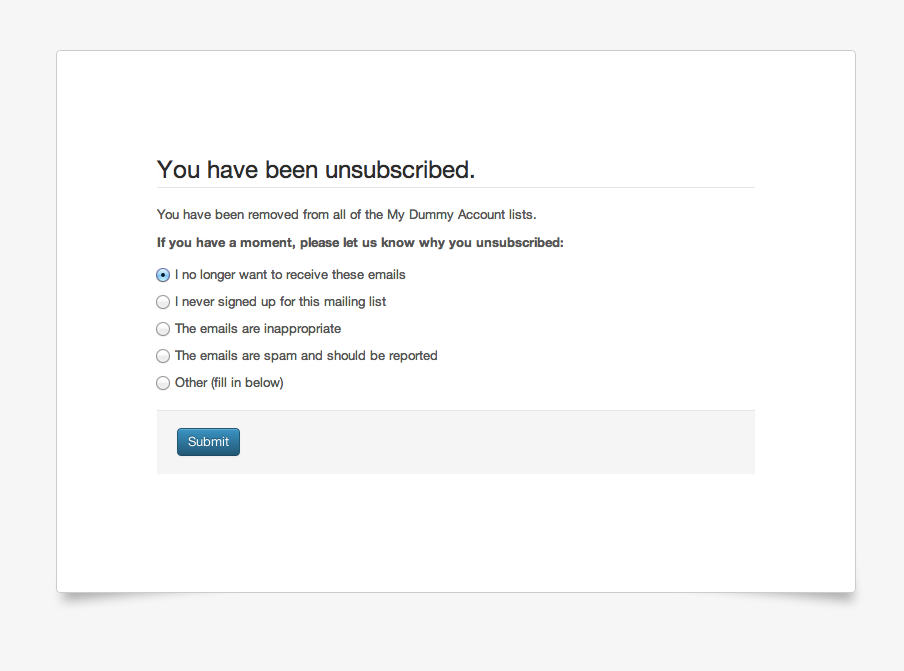Select the 'I no longer want to receive' radio button

click(x=163, y=275)
